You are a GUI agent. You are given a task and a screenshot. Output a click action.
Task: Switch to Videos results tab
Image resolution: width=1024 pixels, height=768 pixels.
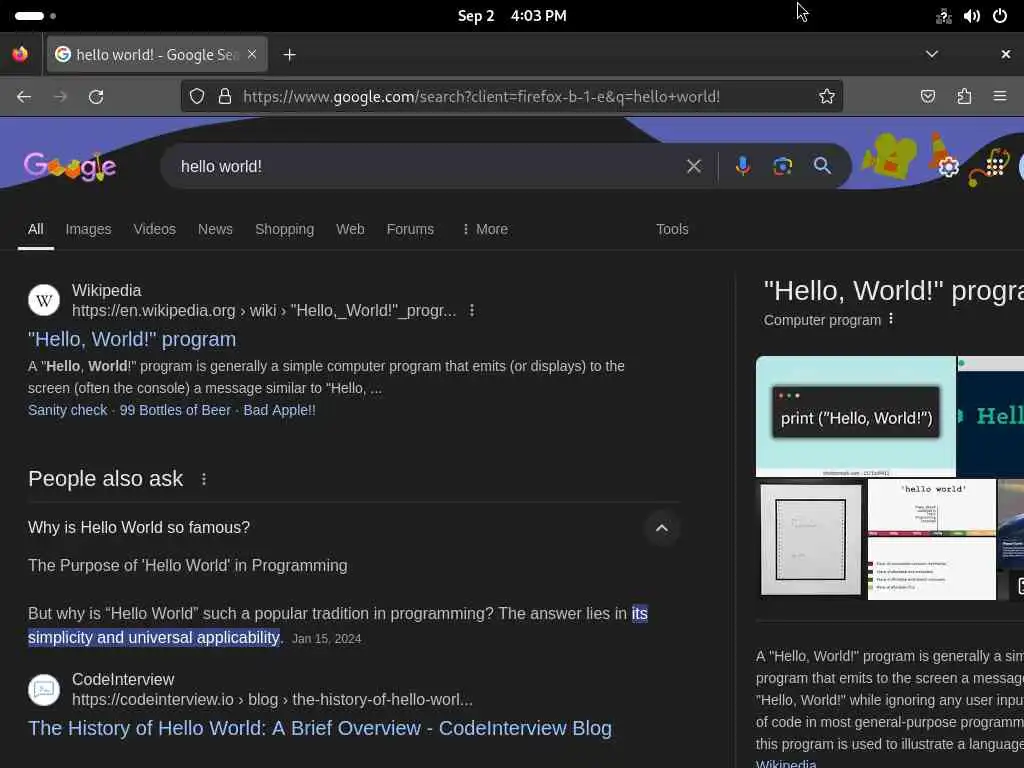pos(155,229)
